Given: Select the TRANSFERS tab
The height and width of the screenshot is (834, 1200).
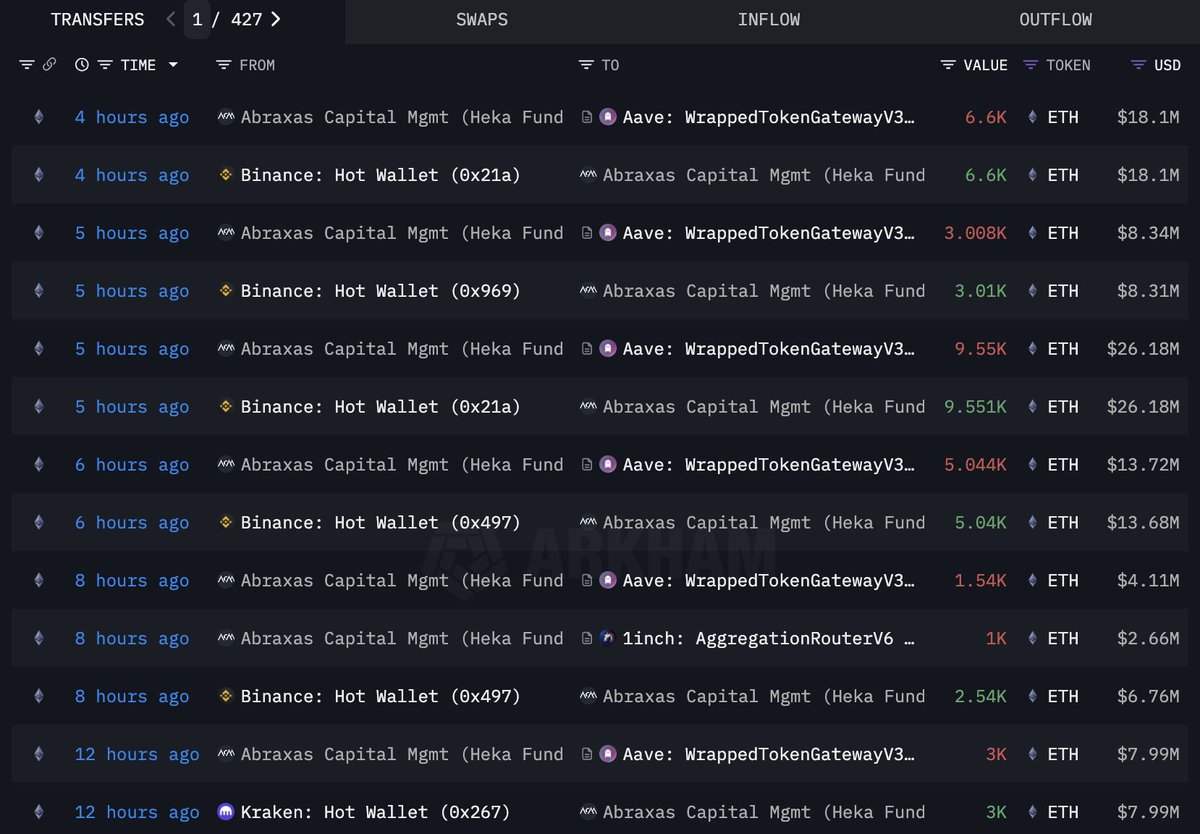Looking at the screenshot, I should click(x=97, y=20).
